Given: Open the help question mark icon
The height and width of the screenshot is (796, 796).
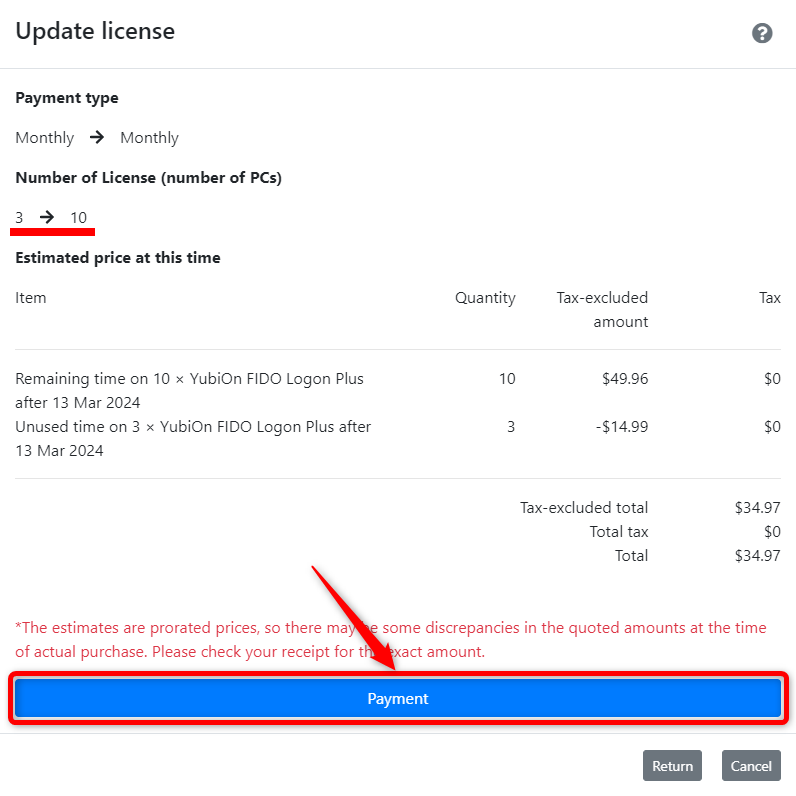Looking at the screenshot, I should pyautogui.click(x=762, y=34).
